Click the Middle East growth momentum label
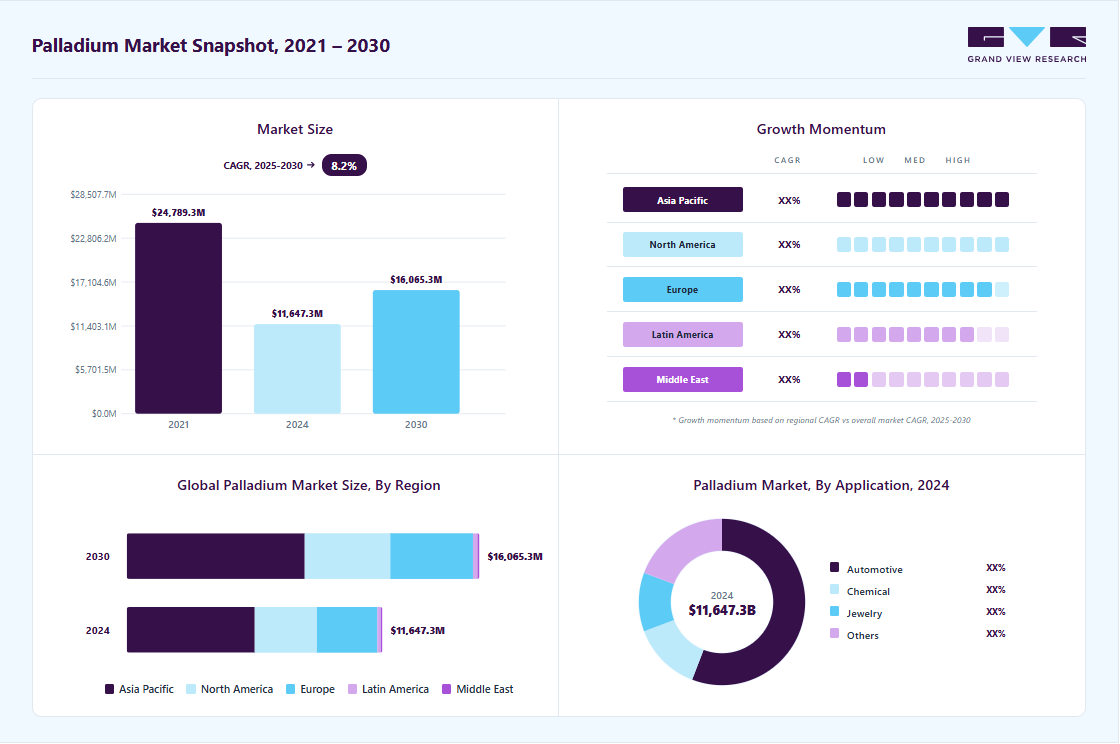The height and width of the screenshot is (744, 1120). [x=682, y=379]
